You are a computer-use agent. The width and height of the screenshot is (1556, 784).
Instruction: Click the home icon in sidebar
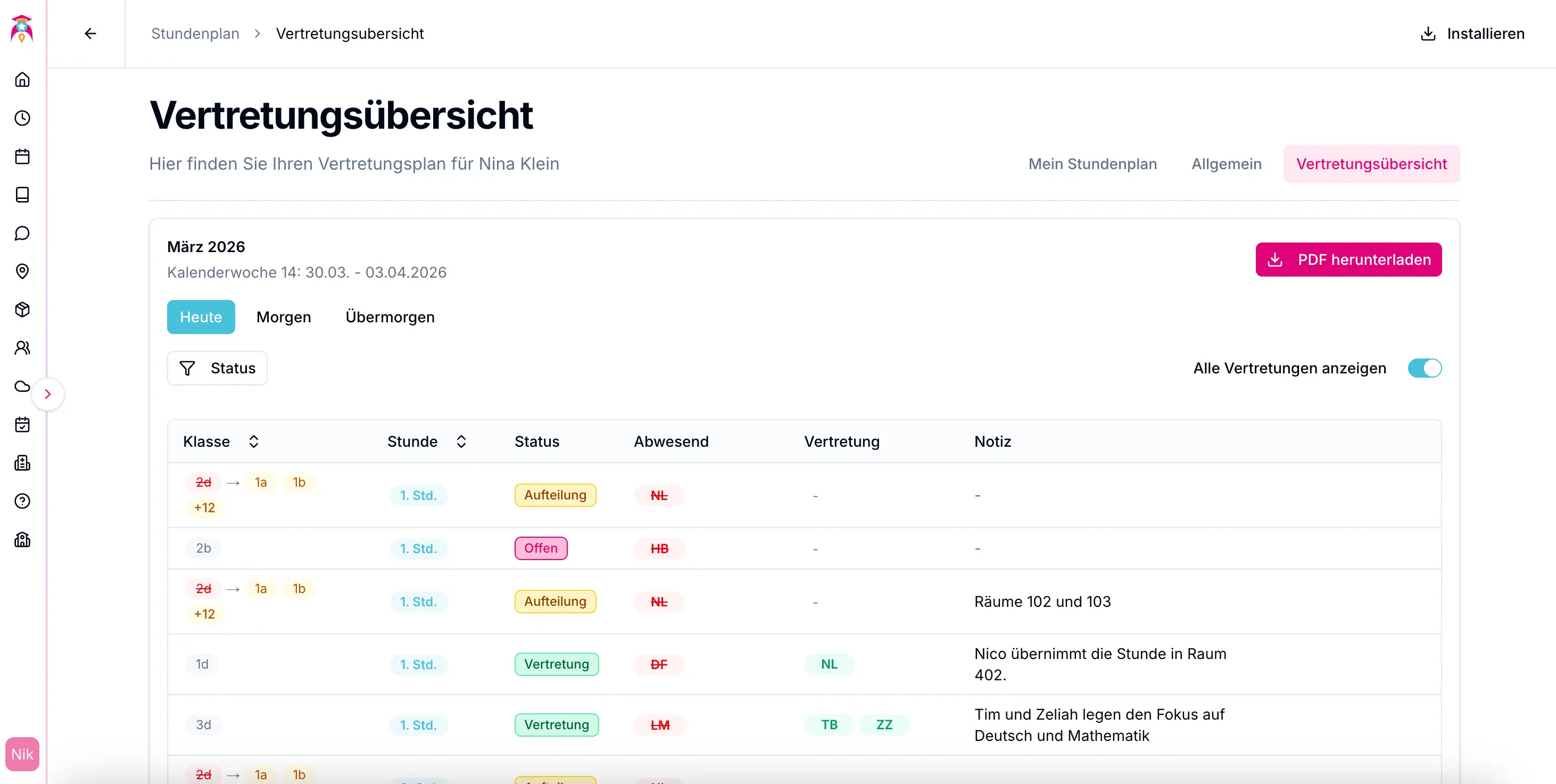[x=22, y=80]
